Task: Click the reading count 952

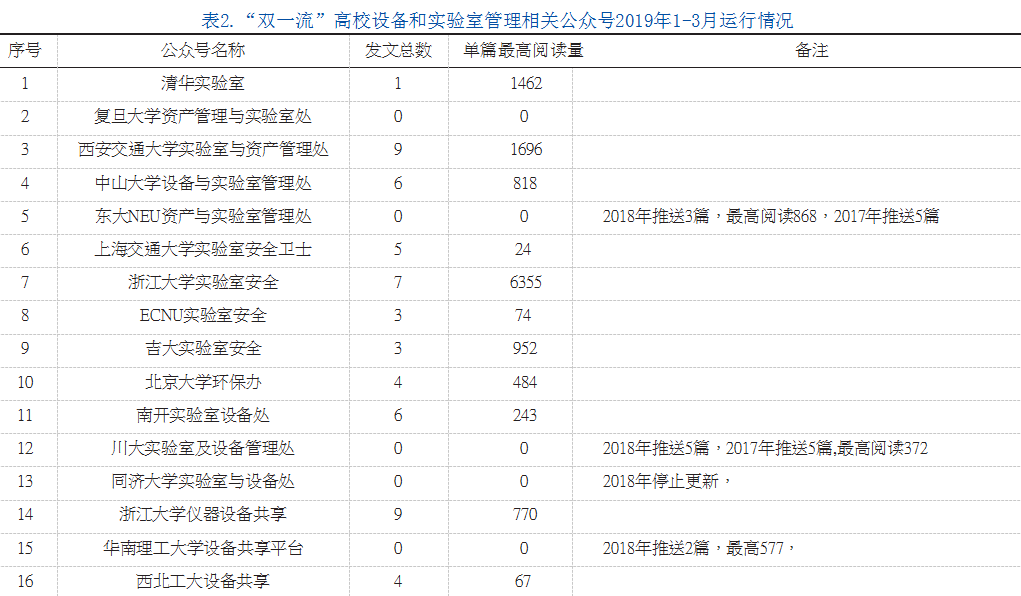Action: tap(525, 348)
